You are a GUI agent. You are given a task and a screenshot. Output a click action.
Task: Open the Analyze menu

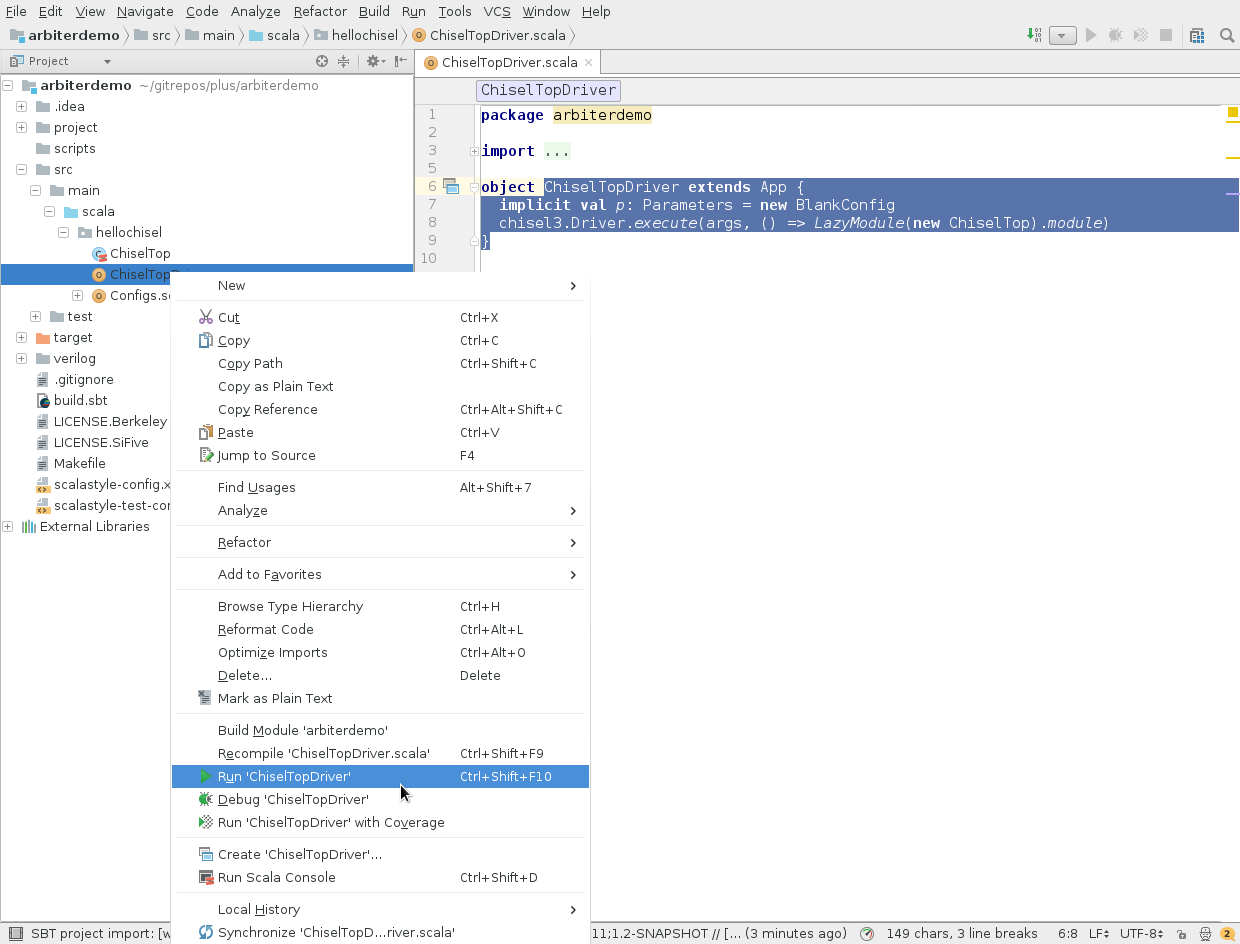point(255,11)
